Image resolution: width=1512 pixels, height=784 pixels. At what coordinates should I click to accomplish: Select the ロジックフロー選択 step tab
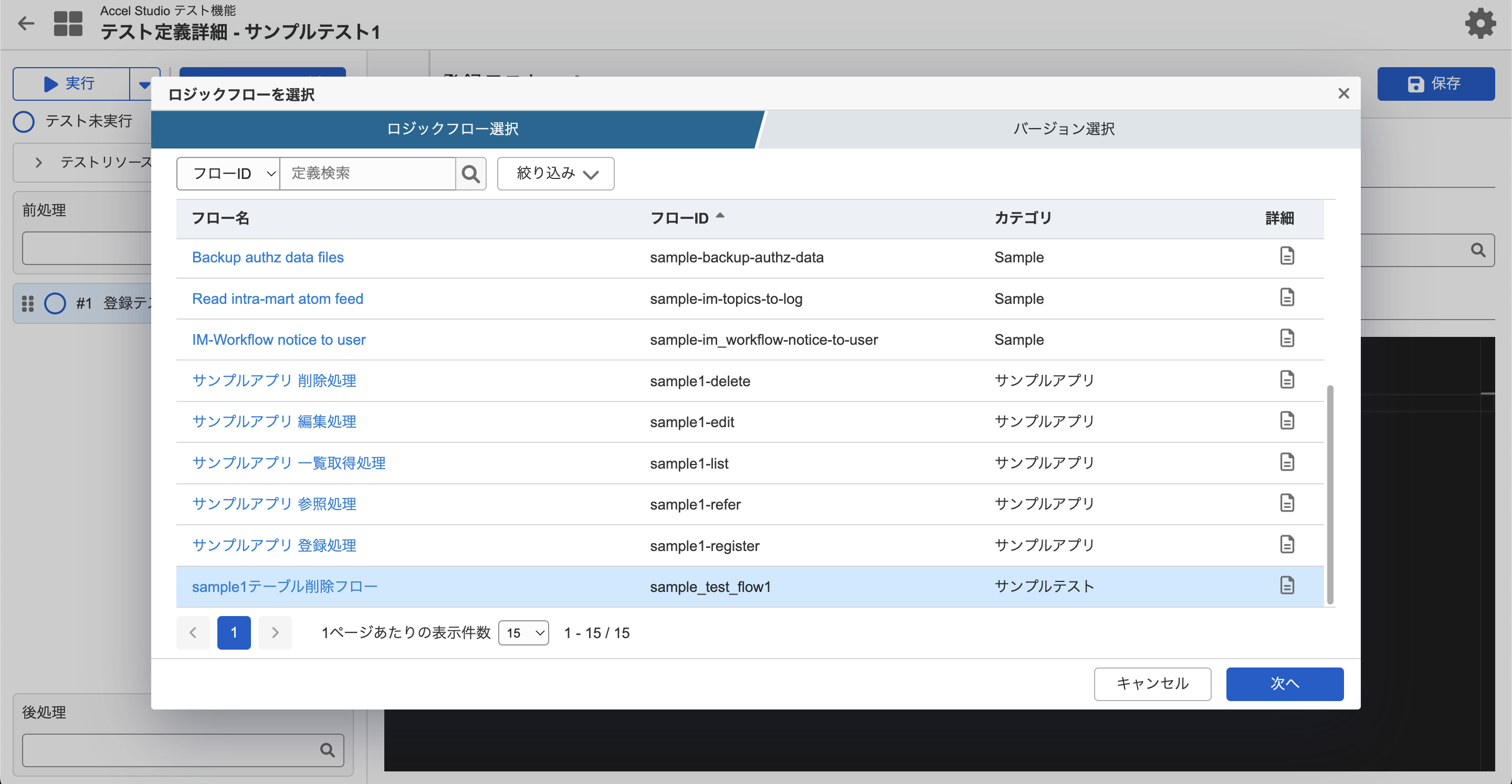click(x=453, y=129)
